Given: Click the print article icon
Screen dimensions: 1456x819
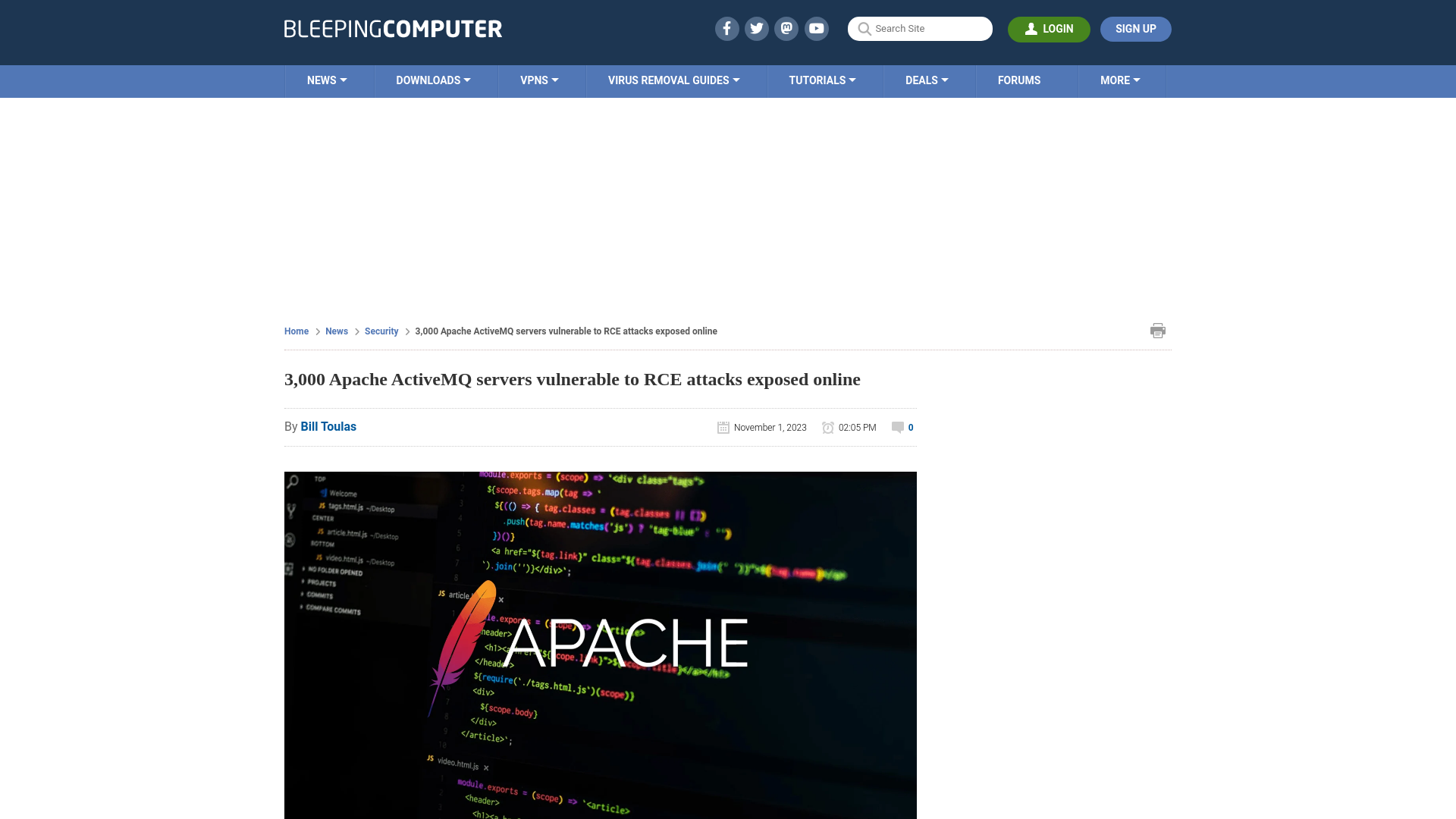Looking at the screenshot, I should pyautogui.click(x=1157, y=330).
